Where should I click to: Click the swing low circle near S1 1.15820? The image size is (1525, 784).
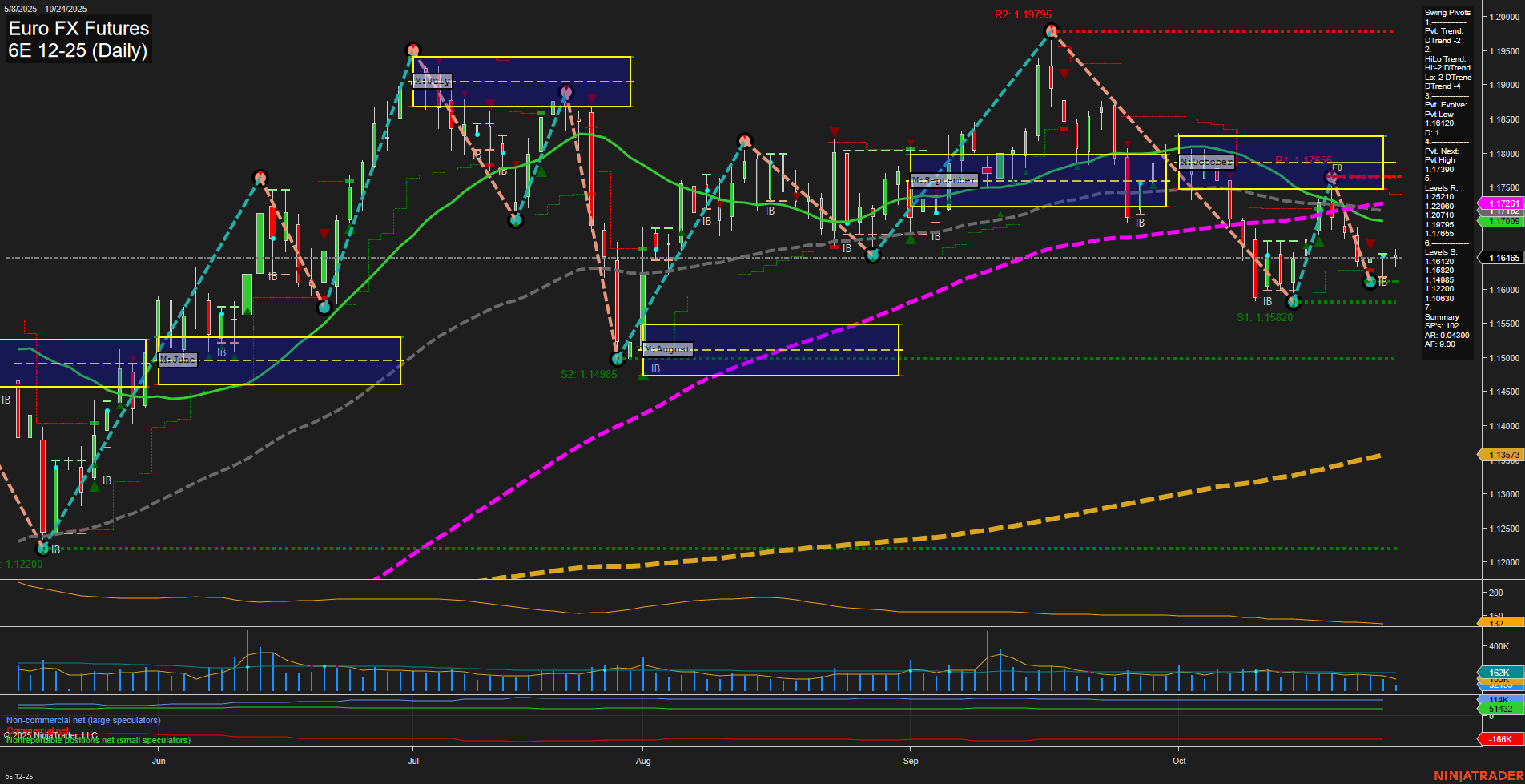[1292, 303]
